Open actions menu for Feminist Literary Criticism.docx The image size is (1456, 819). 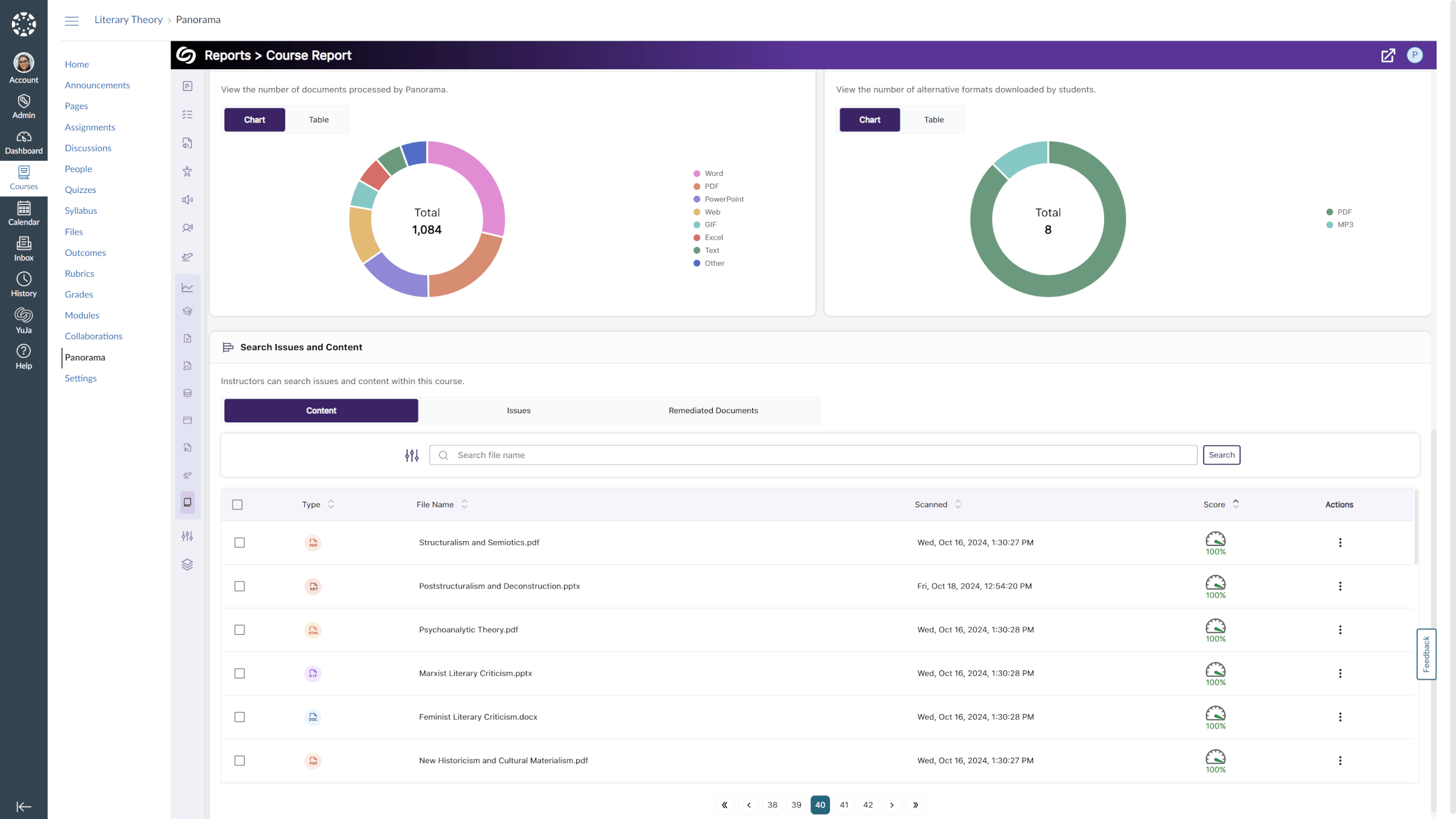point(1340,717)
